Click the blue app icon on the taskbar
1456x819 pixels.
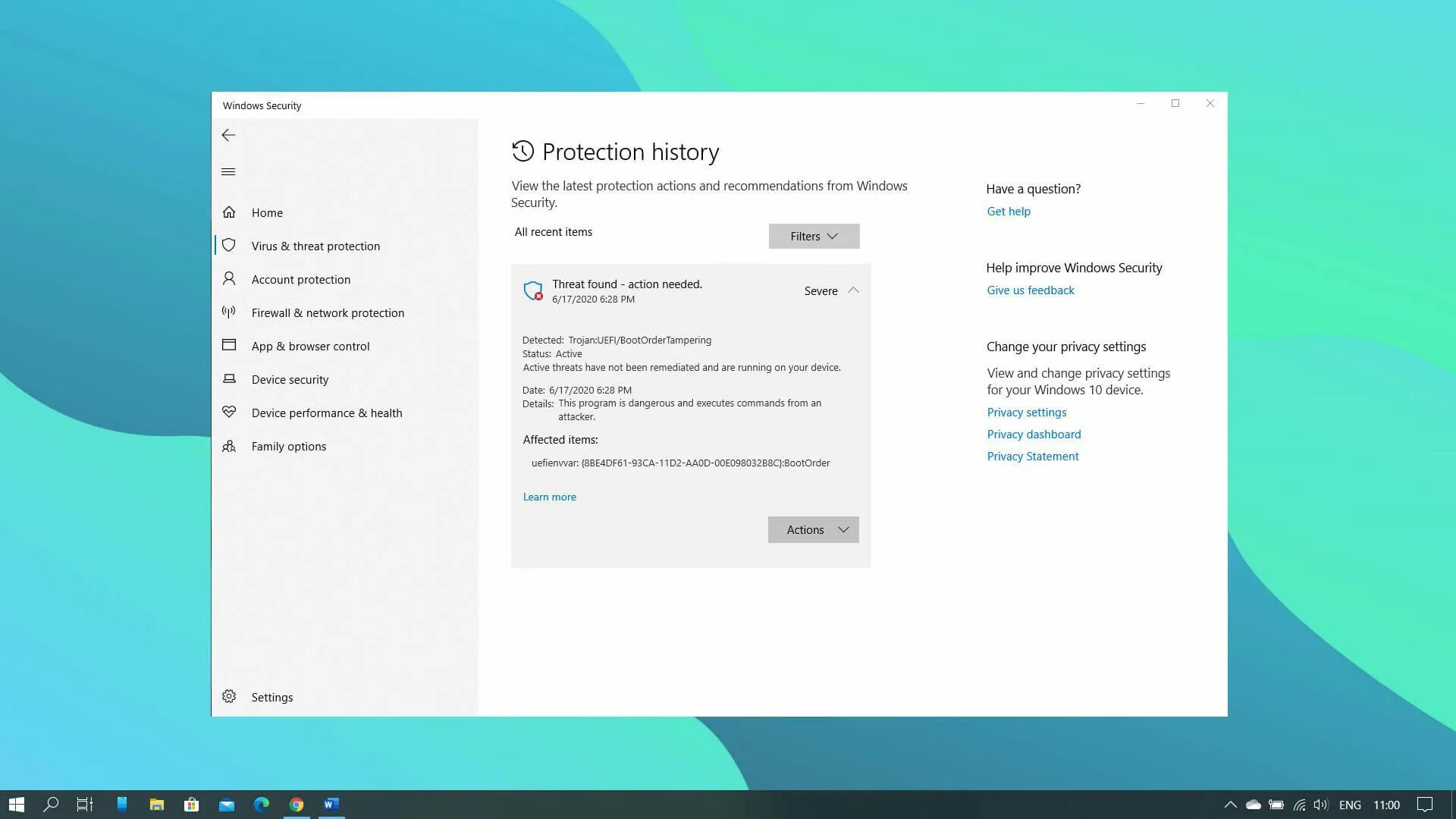tap(121, 805)
